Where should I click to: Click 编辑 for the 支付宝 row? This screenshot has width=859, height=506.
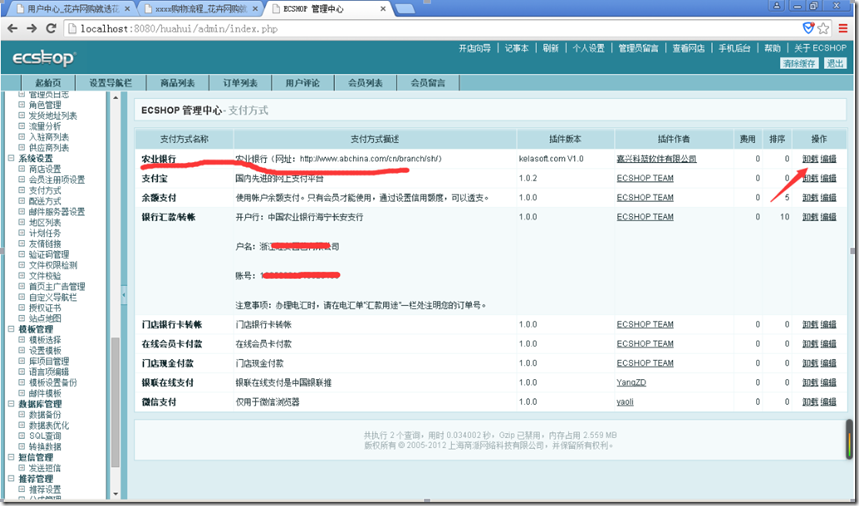coord(828,178)
